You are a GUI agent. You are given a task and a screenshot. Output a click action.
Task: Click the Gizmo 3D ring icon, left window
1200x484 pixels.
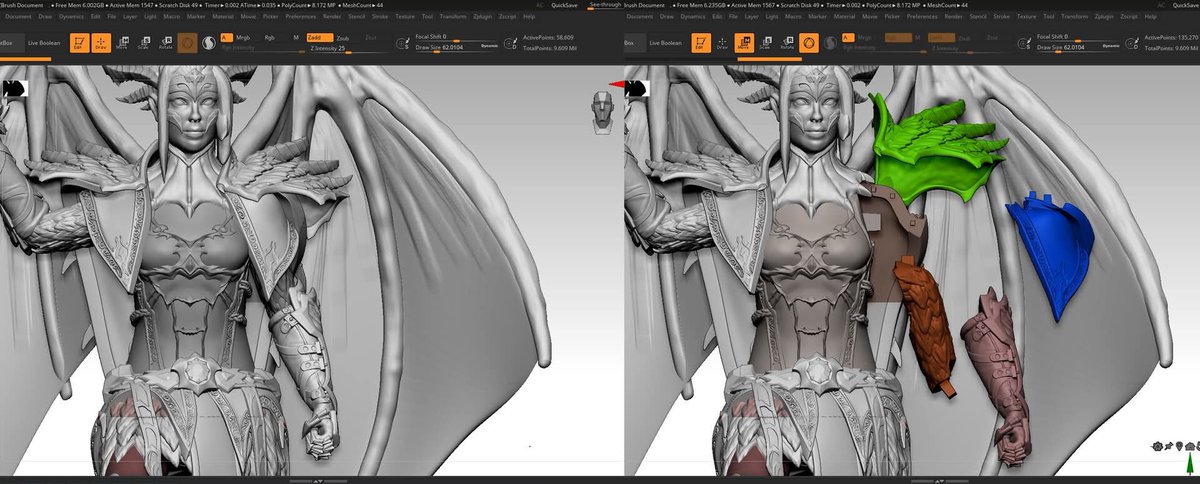(x=187, y=43)
